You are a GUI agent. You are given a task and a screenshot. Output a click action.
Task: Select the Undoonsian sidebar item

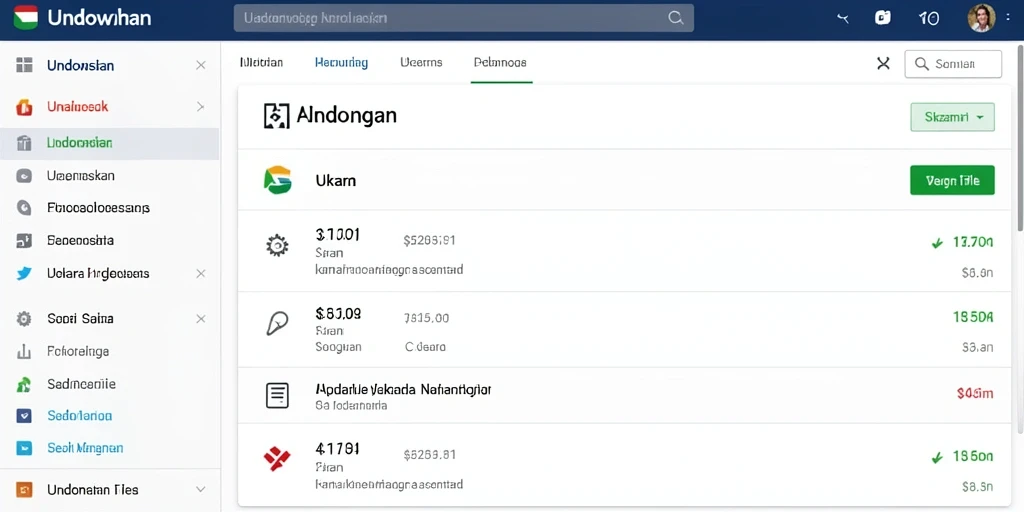pos(110,143)
